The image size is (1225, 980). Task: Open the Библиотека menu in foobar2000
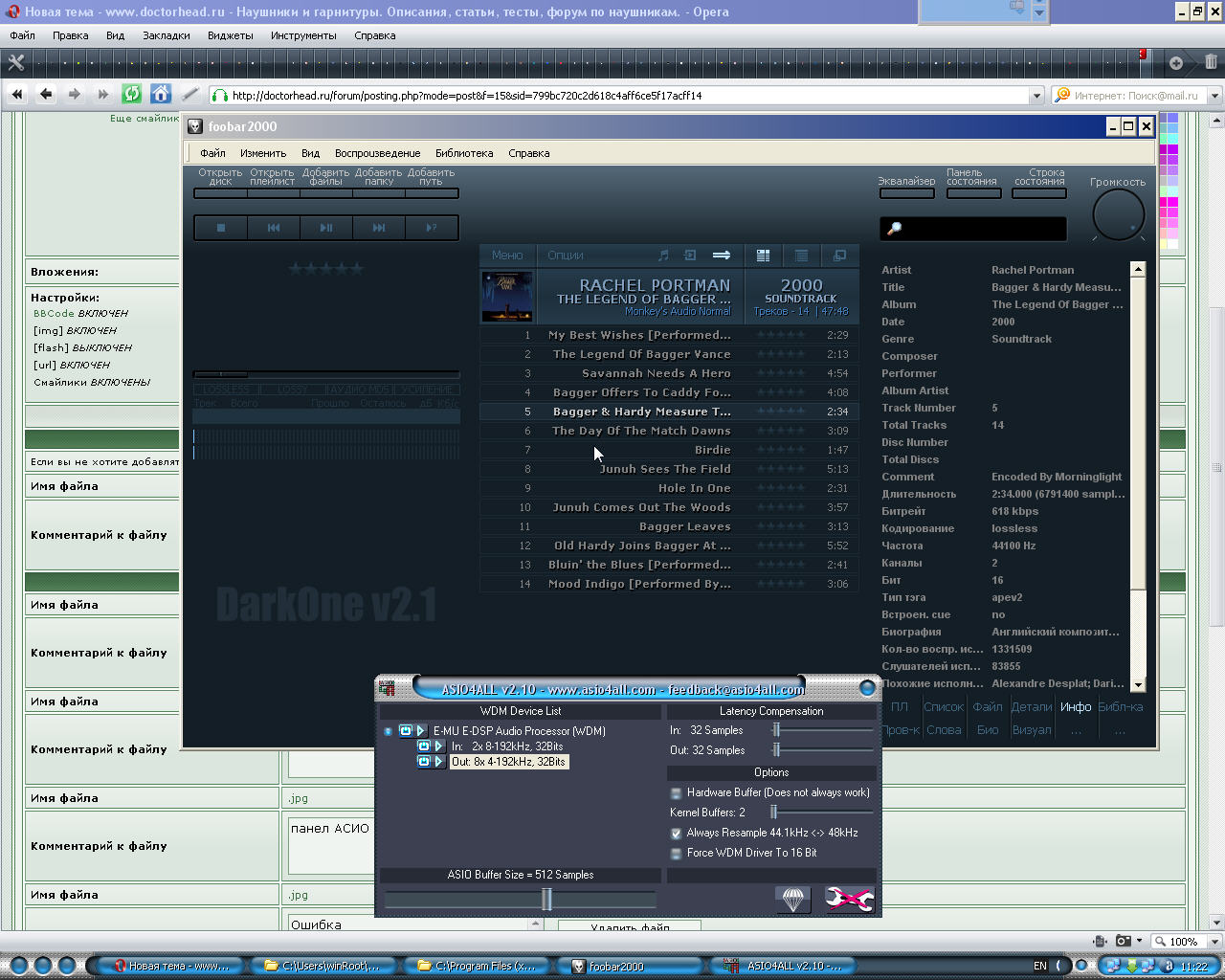[464, 153]
